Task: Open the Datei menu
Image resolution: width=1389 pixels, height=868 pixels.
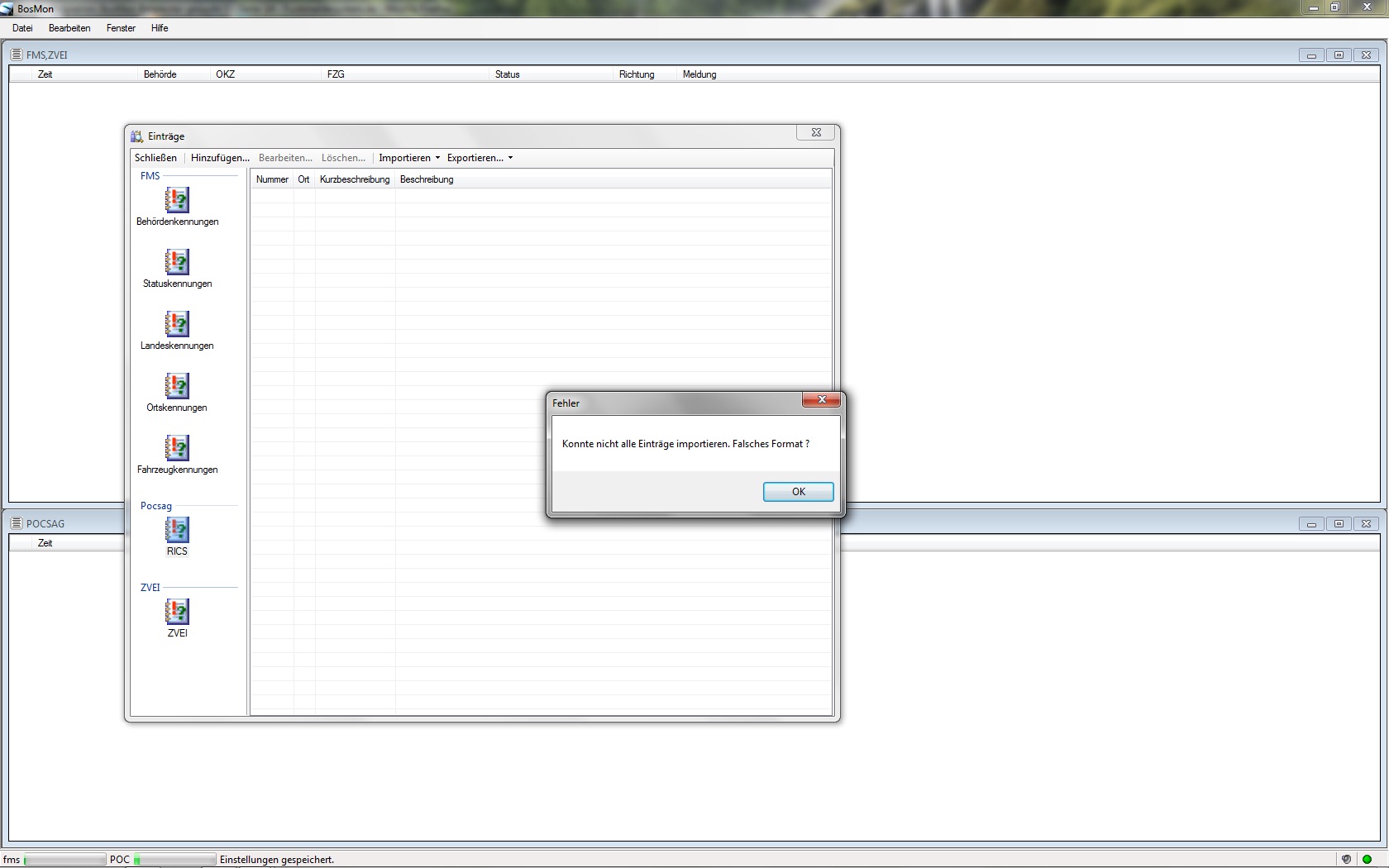Action: (22, 28)
